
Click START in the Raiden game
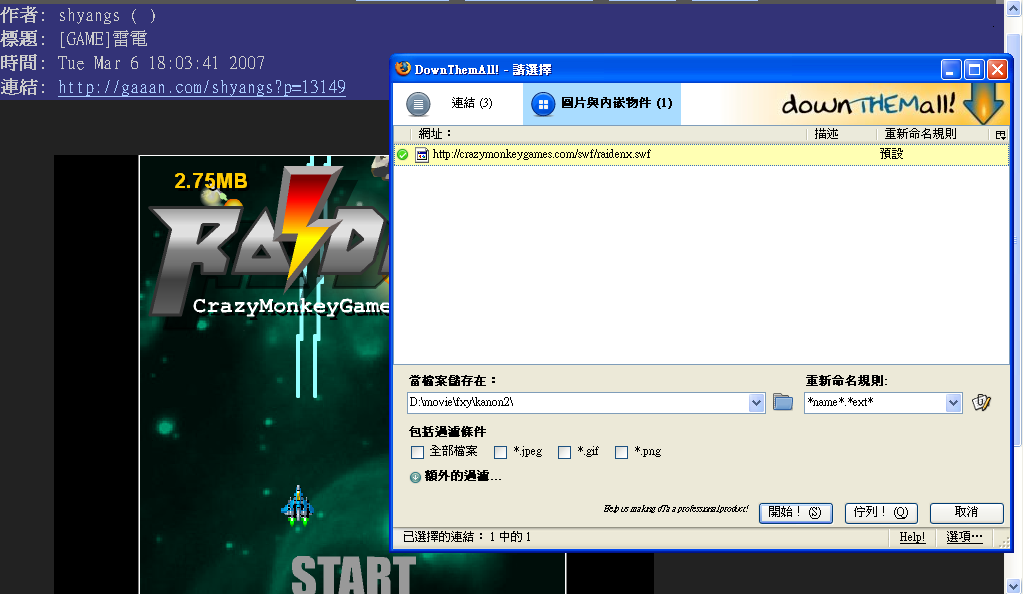353,574
